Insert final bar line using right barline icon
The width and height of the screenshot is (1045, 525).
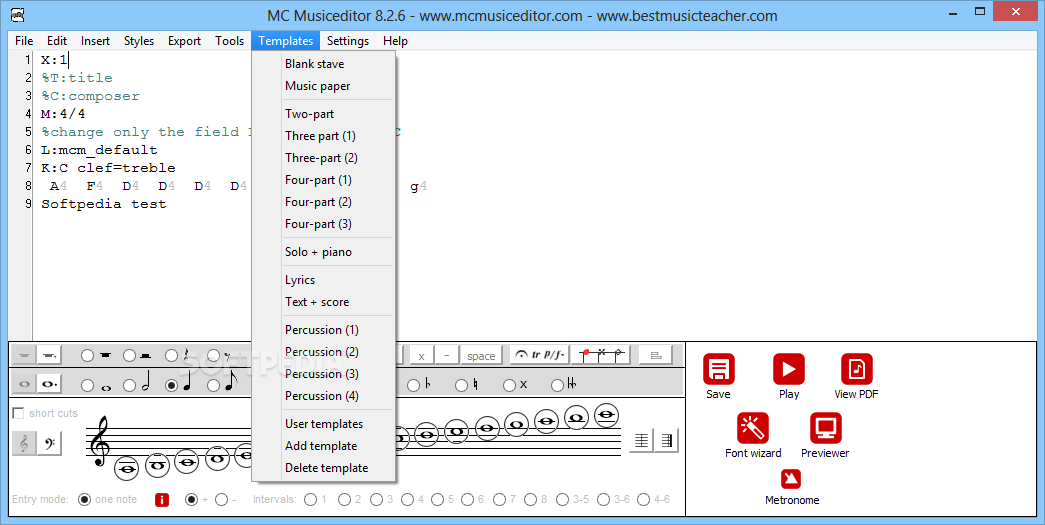tap(666, 441)
